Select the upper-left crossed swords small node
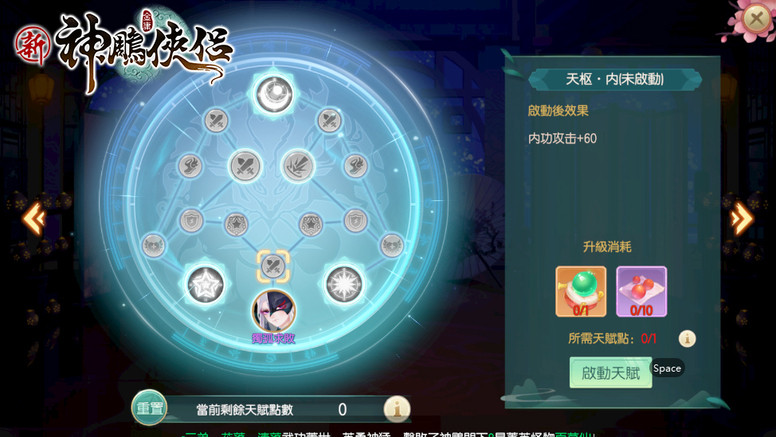This screenshot has width=776, height=437. pos(216,120)
